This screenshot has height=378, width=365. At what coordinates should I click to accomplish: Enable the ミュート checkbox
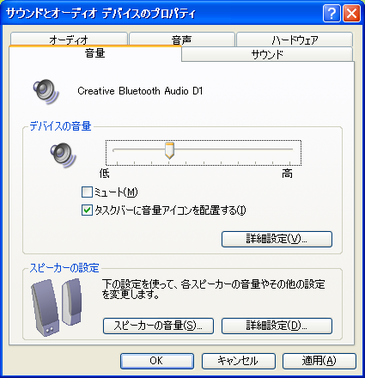87,192
